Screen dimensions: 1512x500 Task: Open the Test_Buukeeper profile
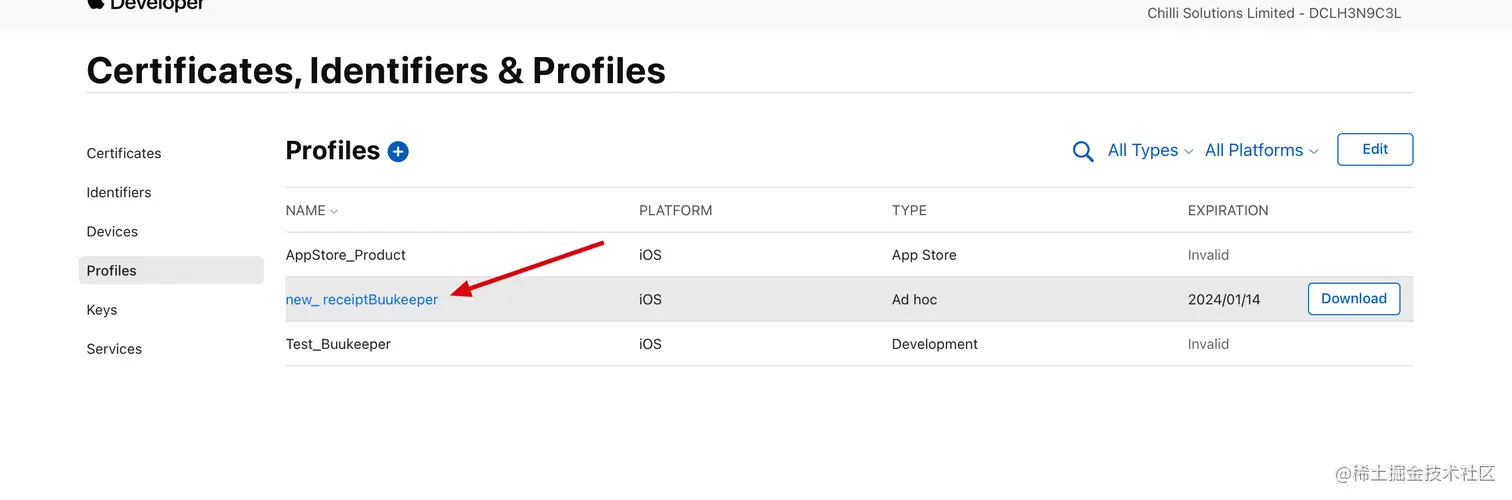(x=338, y=344)
